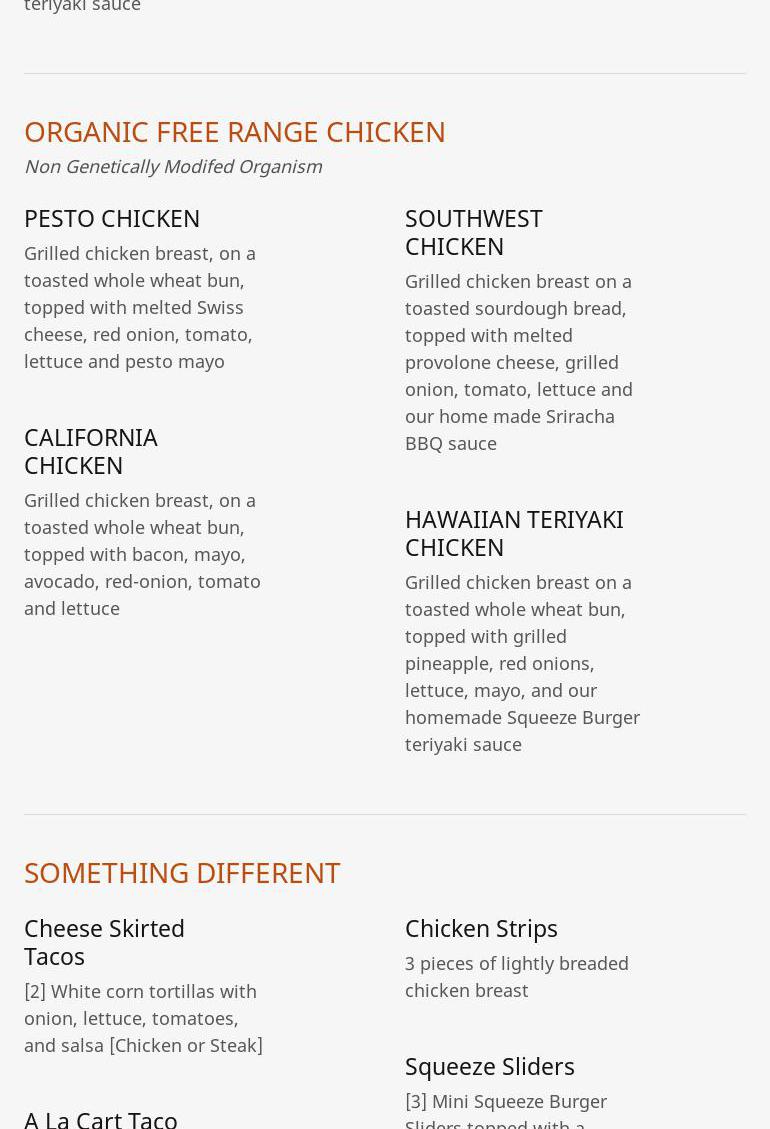This screenshot has height=1129, width=770.
Task: Click the Pesto Chicken description text
Action: point(140,307)
